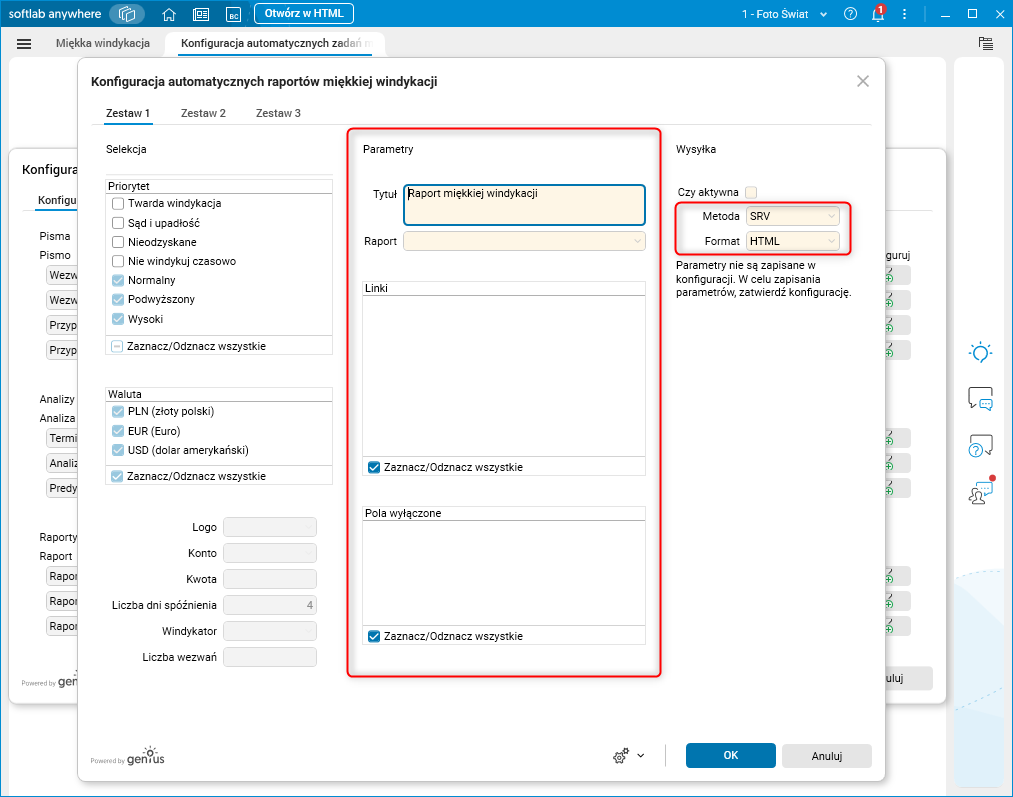Toggle Zaznacz/Odznacz wszystkie under Pola wyłączone
The image size is (1013, 797).
tap(374, 636)
